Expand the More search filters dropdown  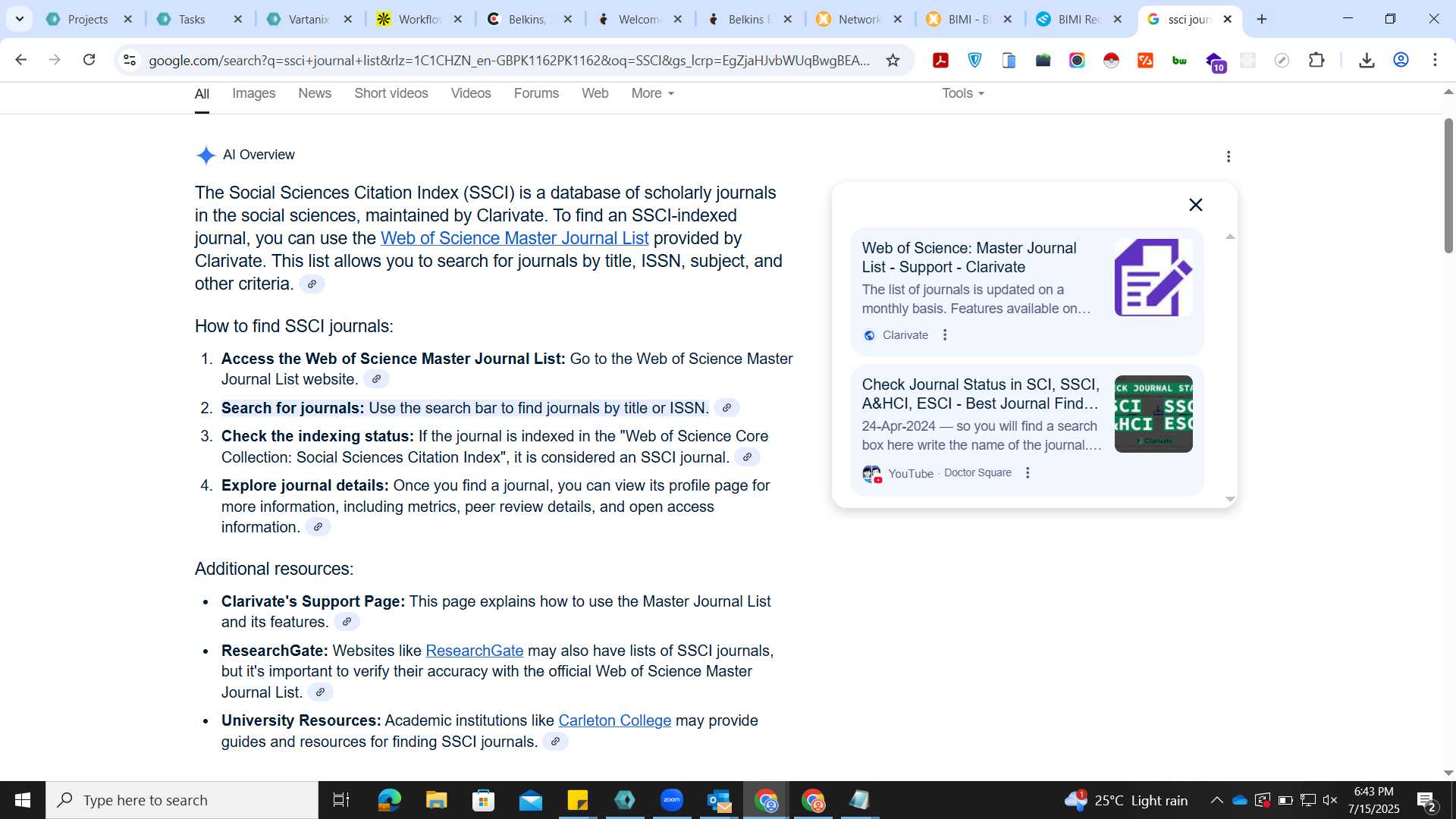click(653, 93)
